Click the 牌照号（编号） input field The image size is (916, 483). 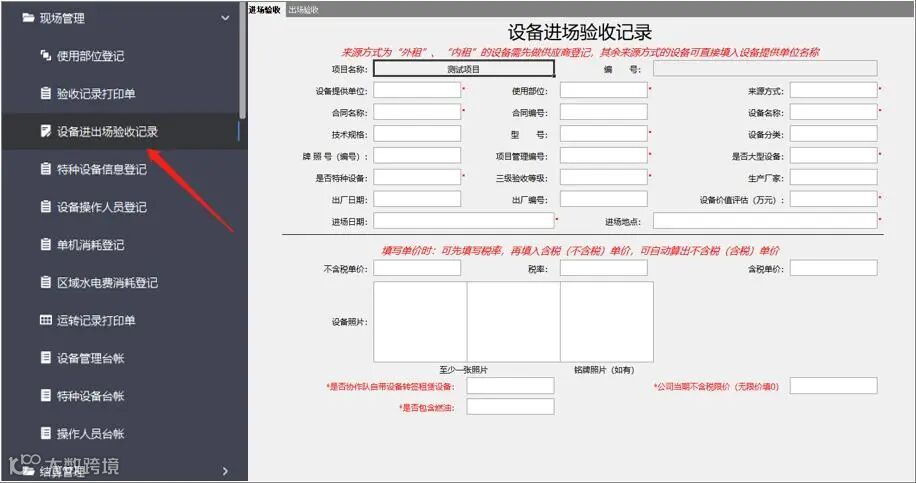[x=417, y=155]
